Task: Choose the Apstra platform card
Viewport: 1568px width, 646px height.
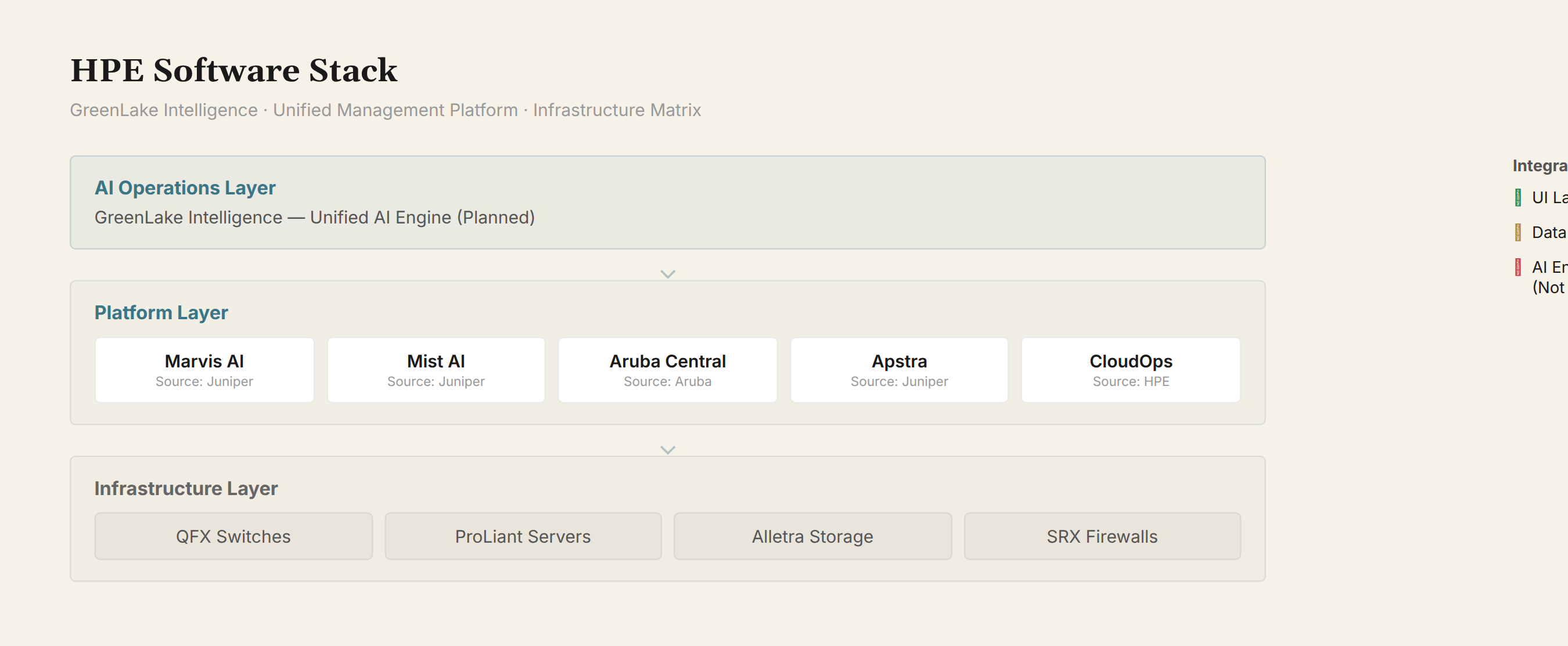Action: coord(899,370)
